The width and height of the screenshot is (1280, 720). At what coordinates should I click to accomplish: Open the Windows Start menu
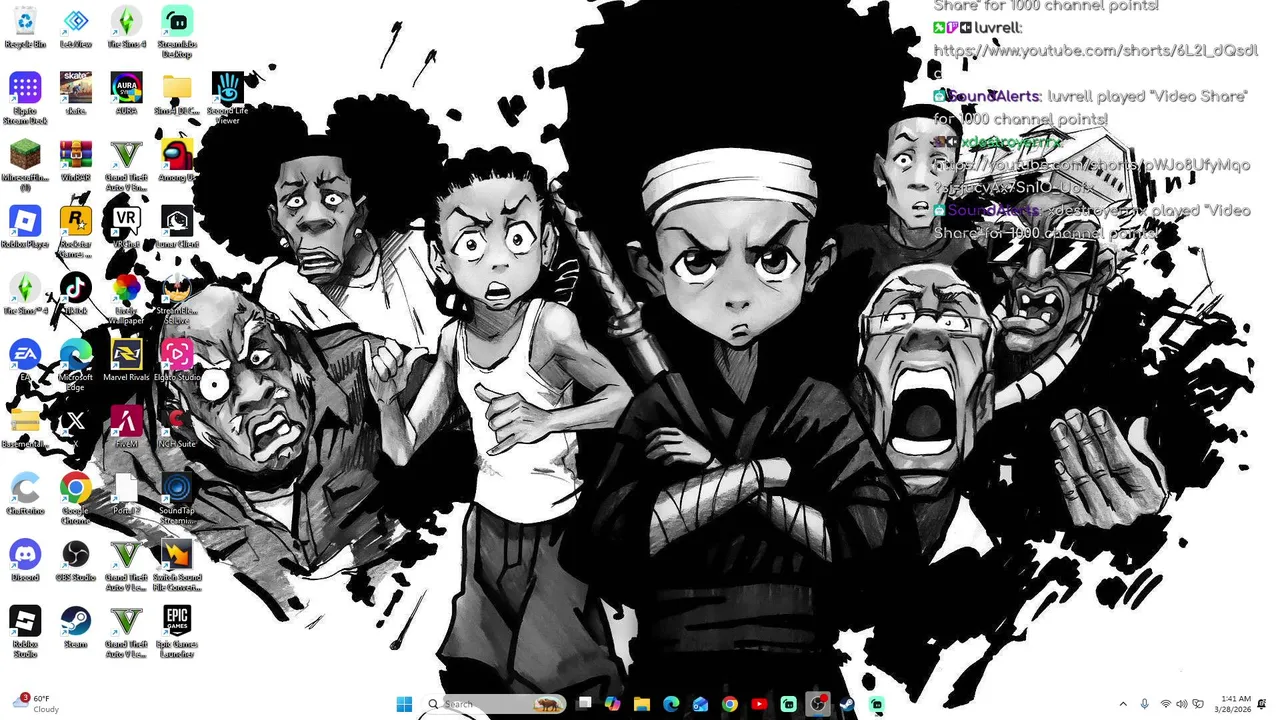click(404, 704)
